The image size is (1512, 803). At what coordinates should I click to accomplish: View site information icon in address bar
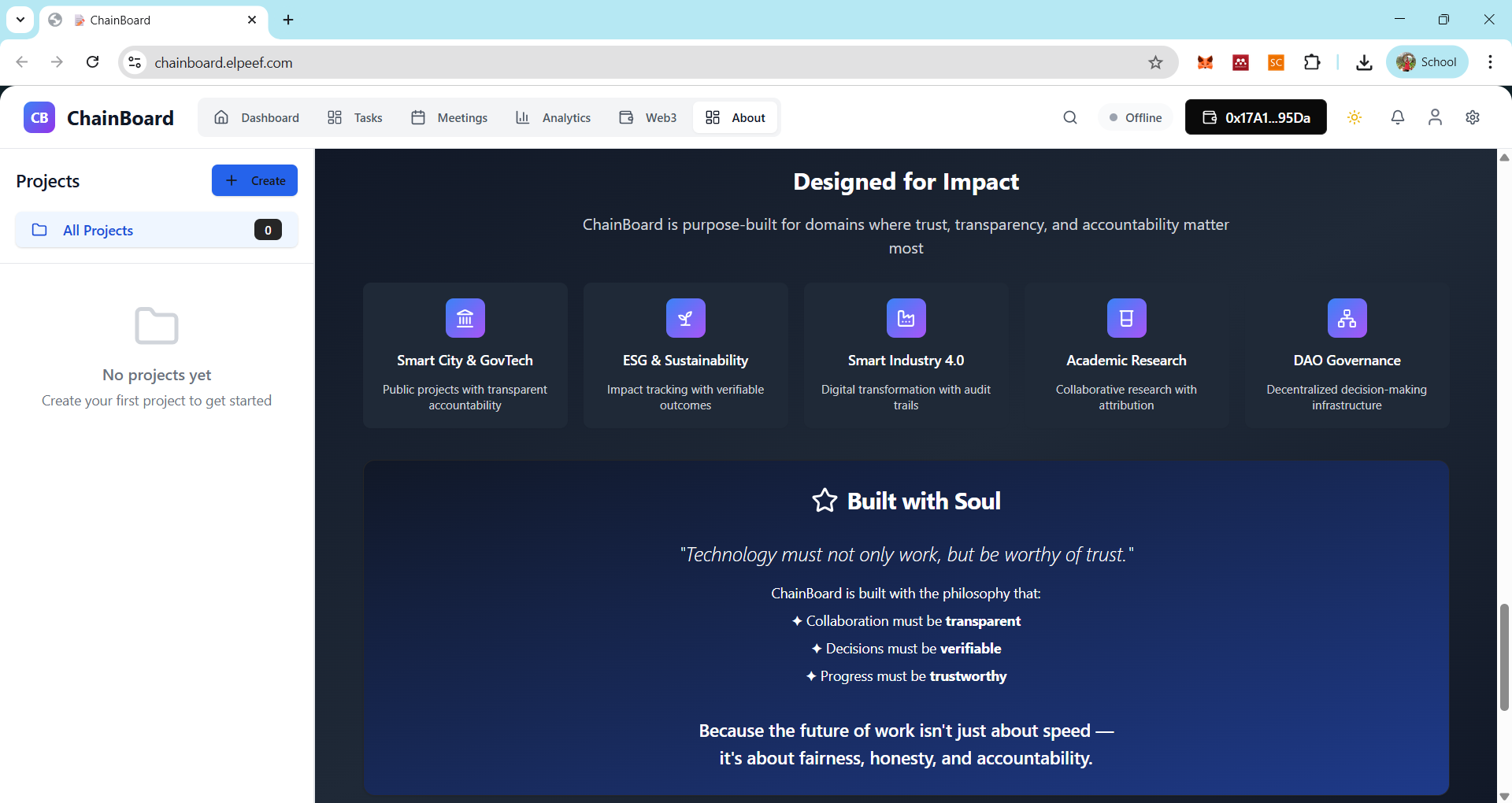coord(135,62)
